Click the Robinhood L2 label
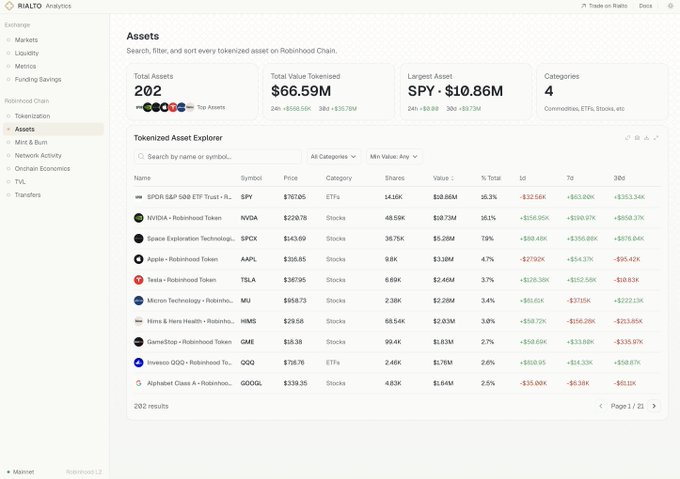The height and width of the screenshot is (479, 680). tap(84, 472)
